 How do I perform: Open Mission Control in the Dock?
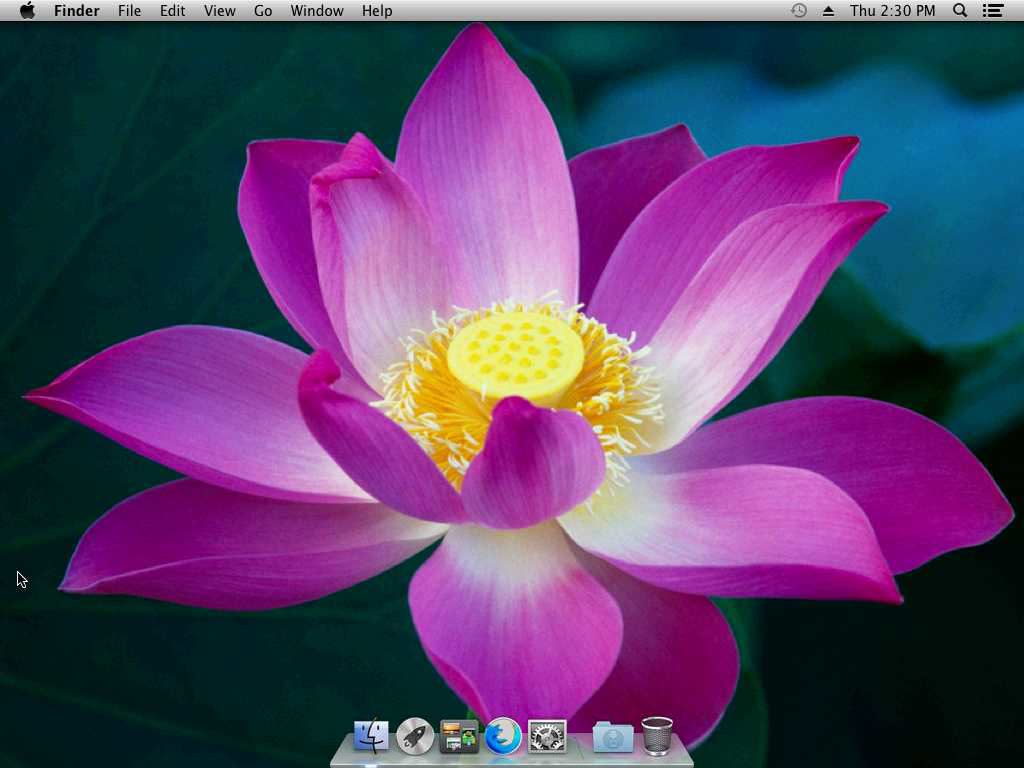459,737
